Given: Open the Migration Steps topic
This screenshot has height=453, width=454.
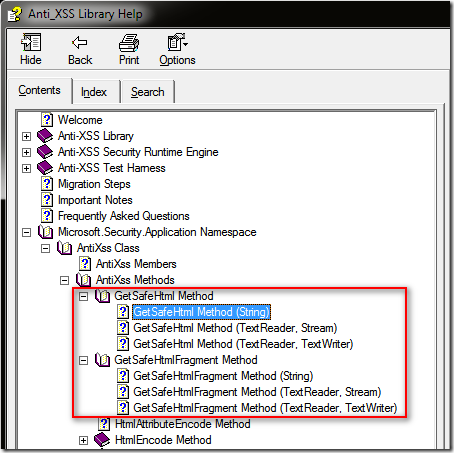Looking at the screenshot, I should pyautogui.click(x=94, y=184).
